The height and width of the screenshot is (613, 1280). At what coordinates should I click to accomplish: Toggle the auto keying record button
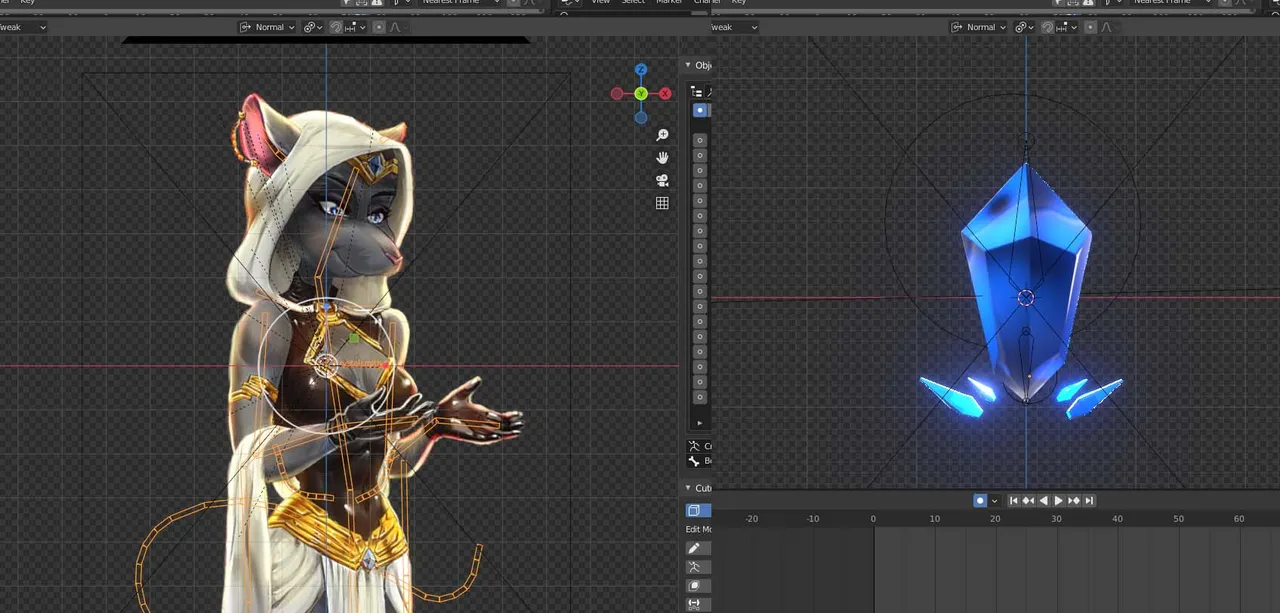980,500
